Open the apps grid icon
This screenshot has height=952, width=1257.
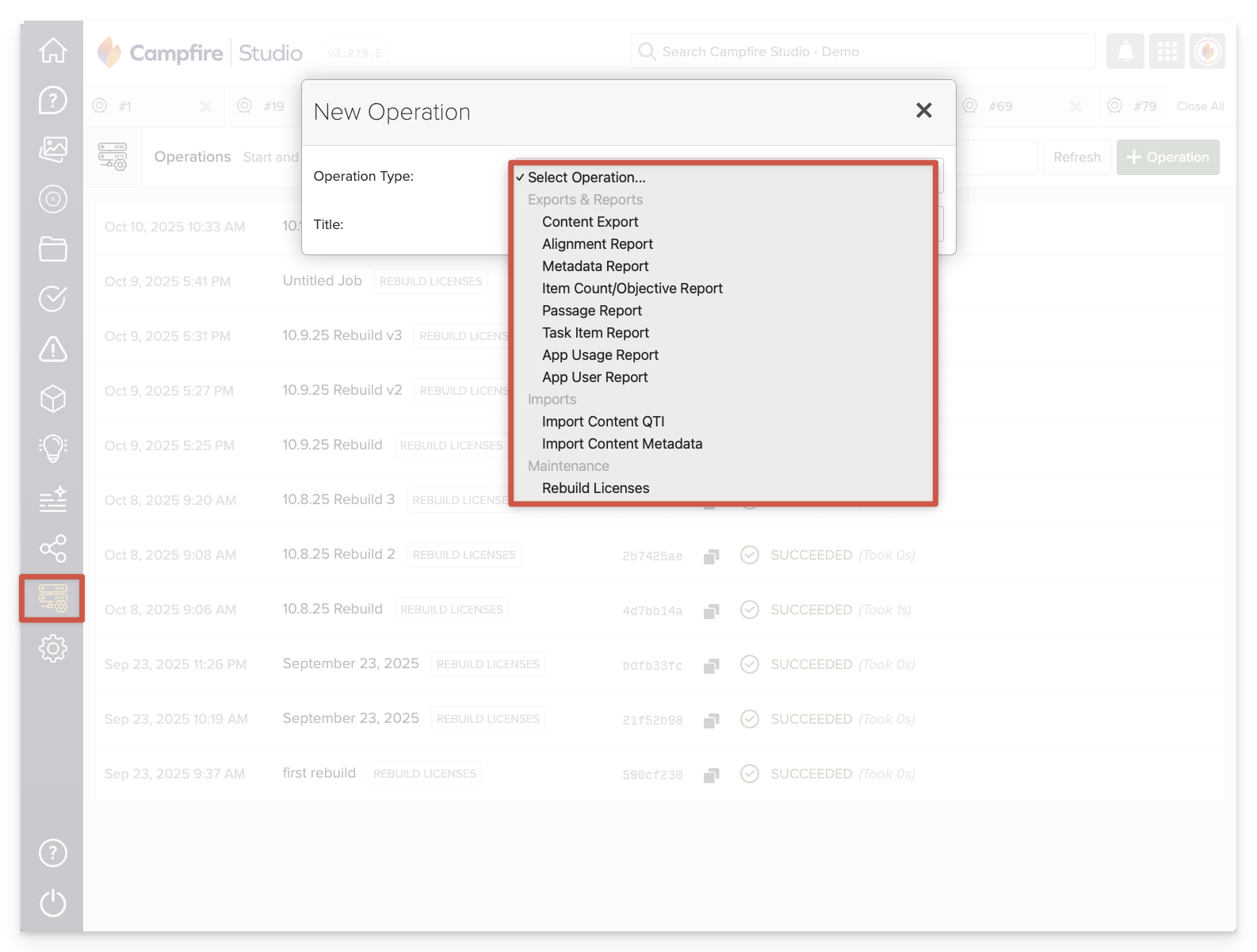[1167, 52]
